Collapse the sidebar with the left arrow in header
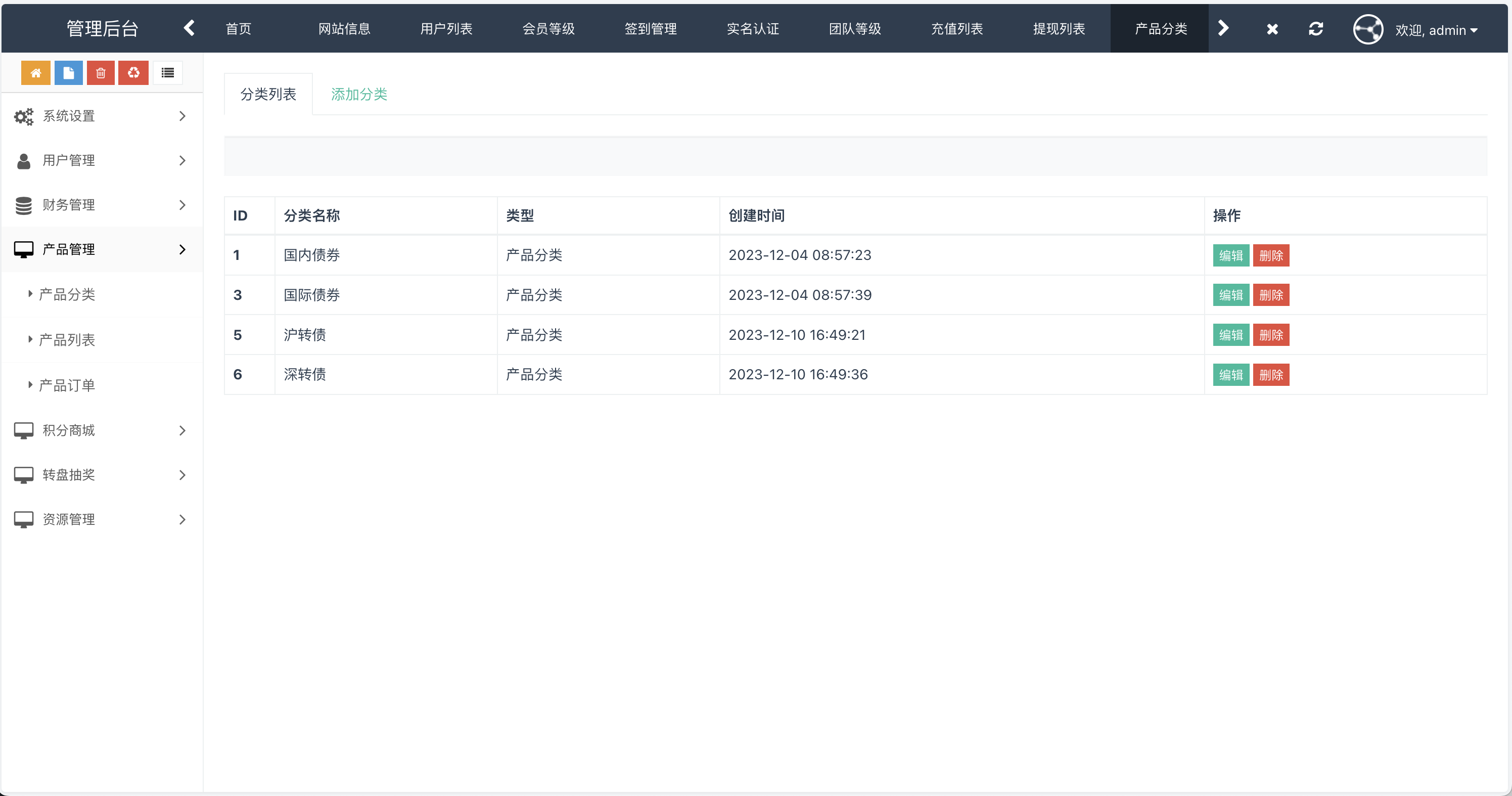The width and height of the screenshot is (1512, 796). point(189,28)
